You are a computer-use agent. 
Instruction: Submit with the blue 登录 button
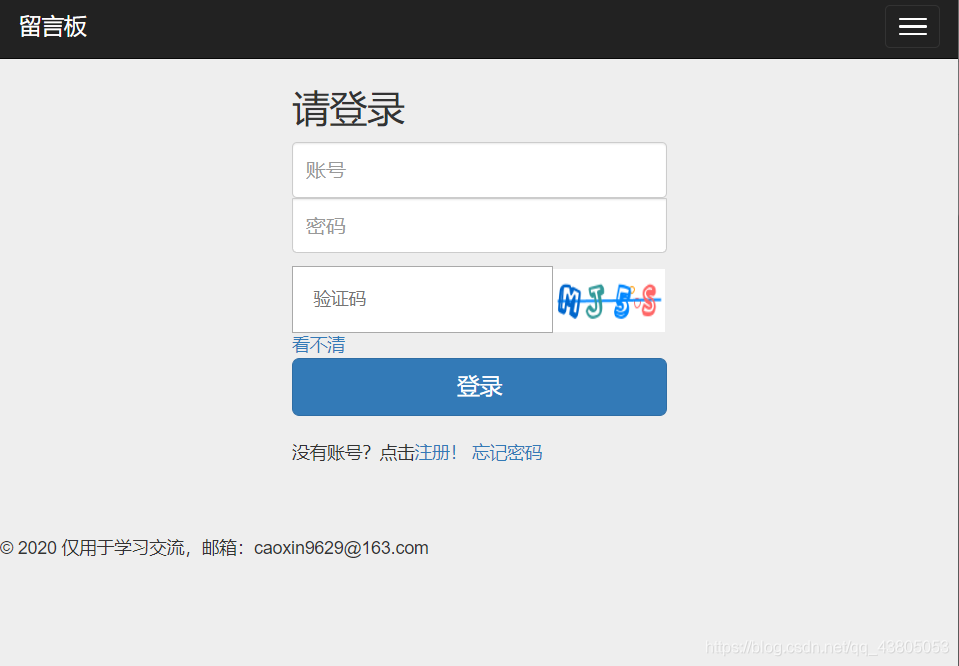tap(479, 387)
